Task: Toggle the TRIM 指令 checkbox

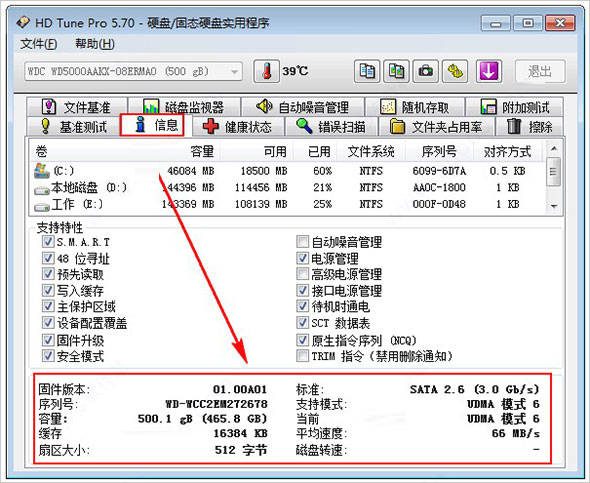Action: 302,355
